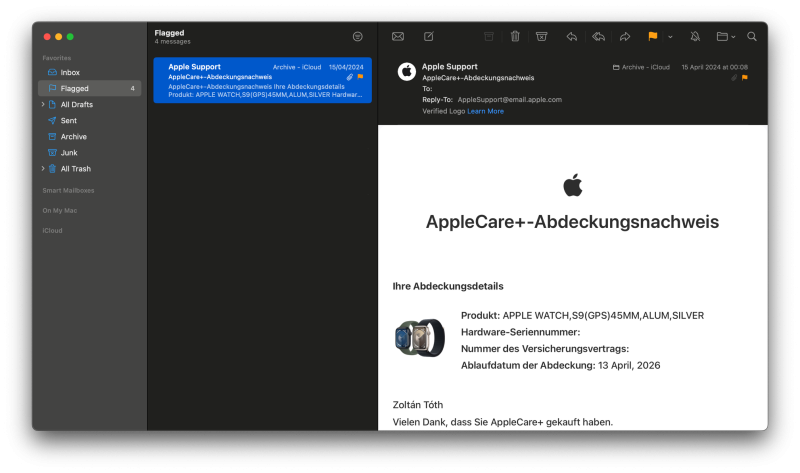Click the green full-screen window button
The height and width of the screenshot is (473, 800).
point(70,37)
